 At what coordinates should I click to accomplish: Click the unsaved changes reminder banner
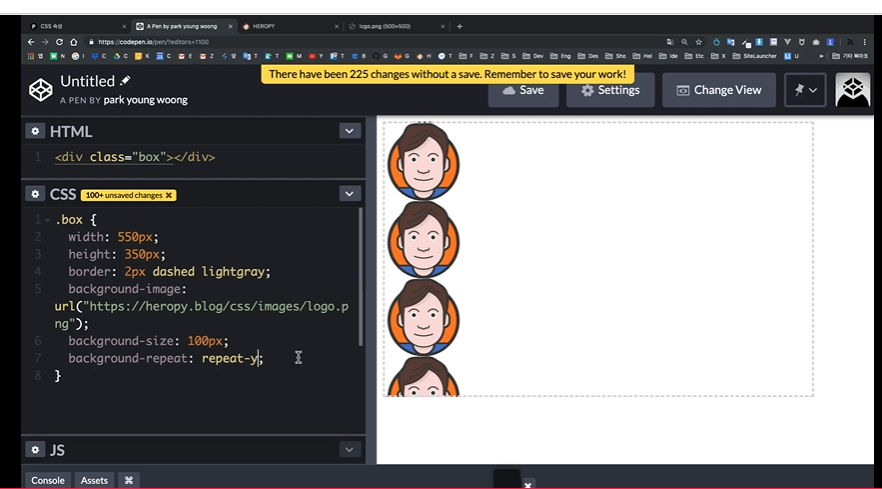(447, 74)
